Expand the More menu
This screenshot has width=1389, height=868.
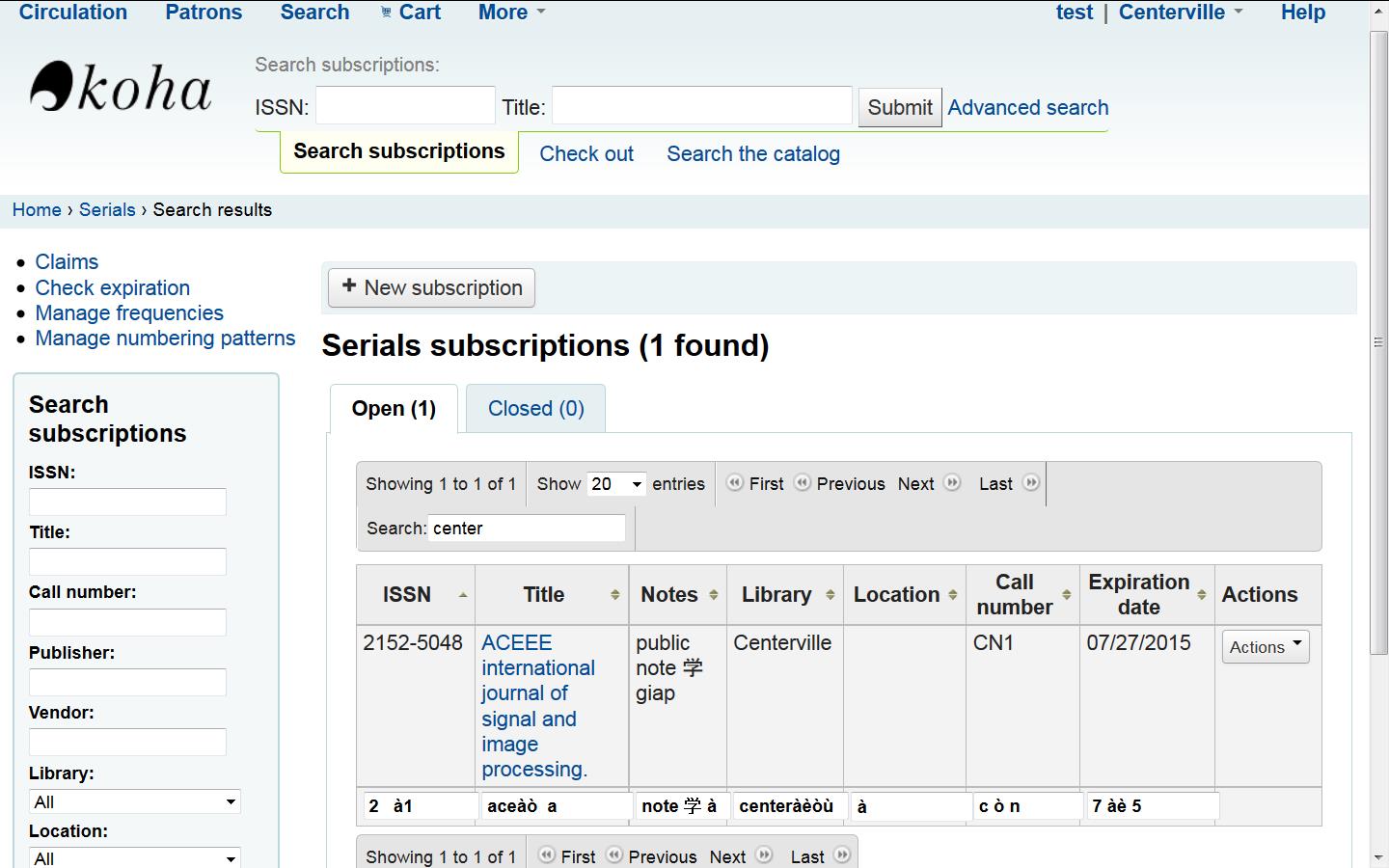(x=511, y=13)
